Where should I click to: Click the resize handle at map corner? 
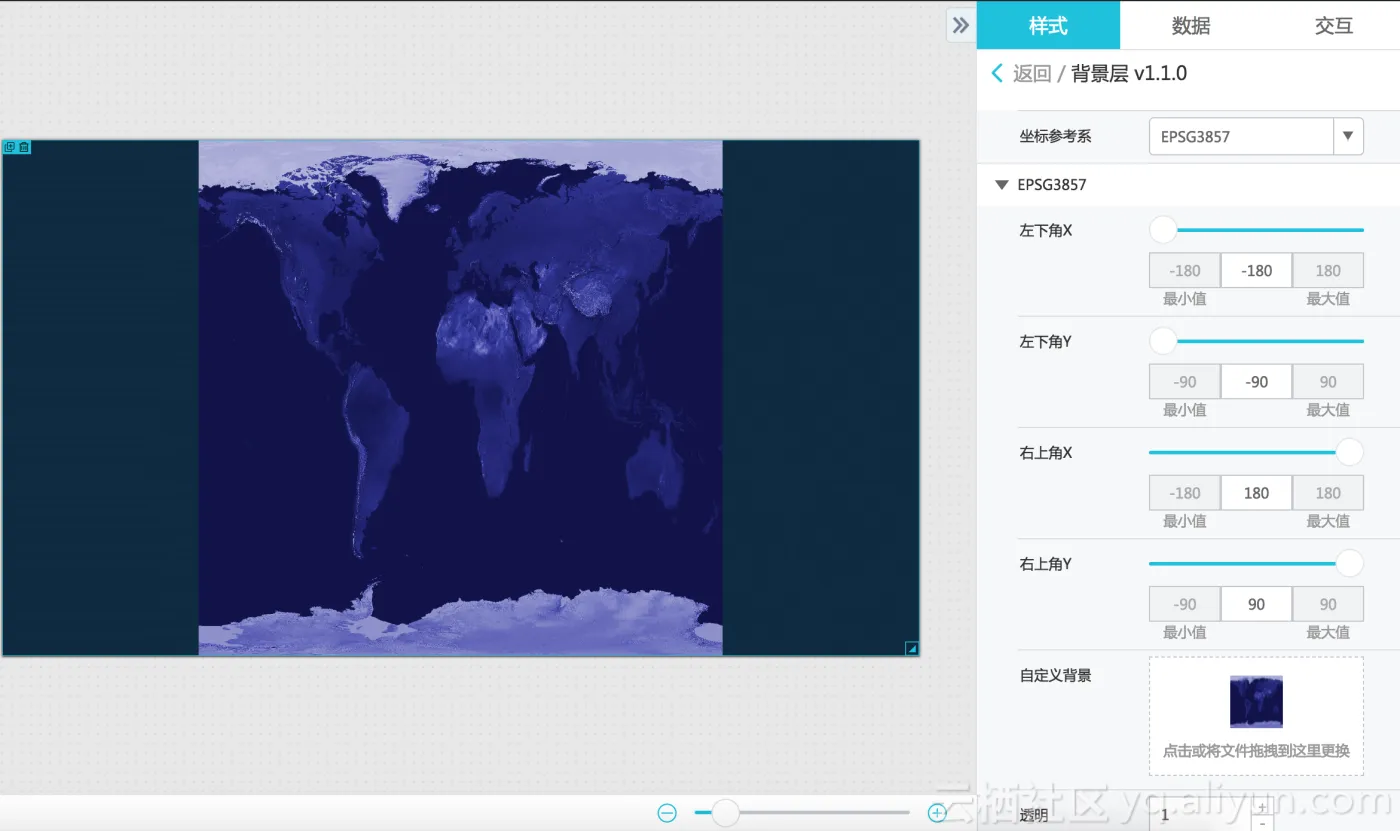pyautogui.click(x=911, y=649)
